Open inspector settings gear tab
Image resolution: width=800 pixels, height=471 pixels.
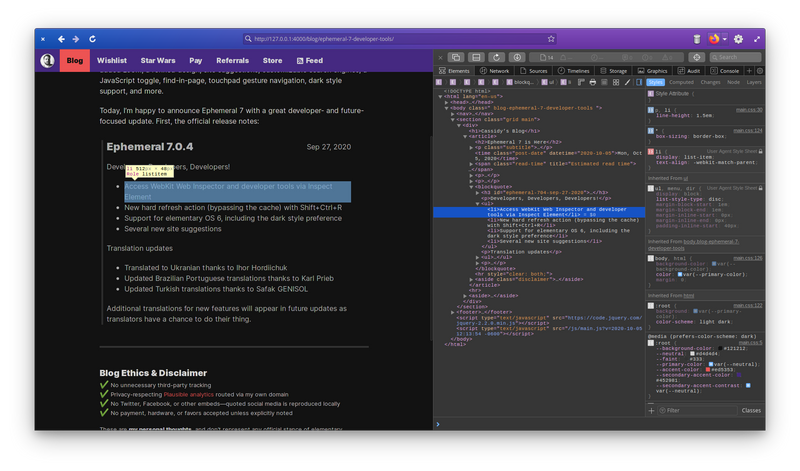click(x=760, y=71)
